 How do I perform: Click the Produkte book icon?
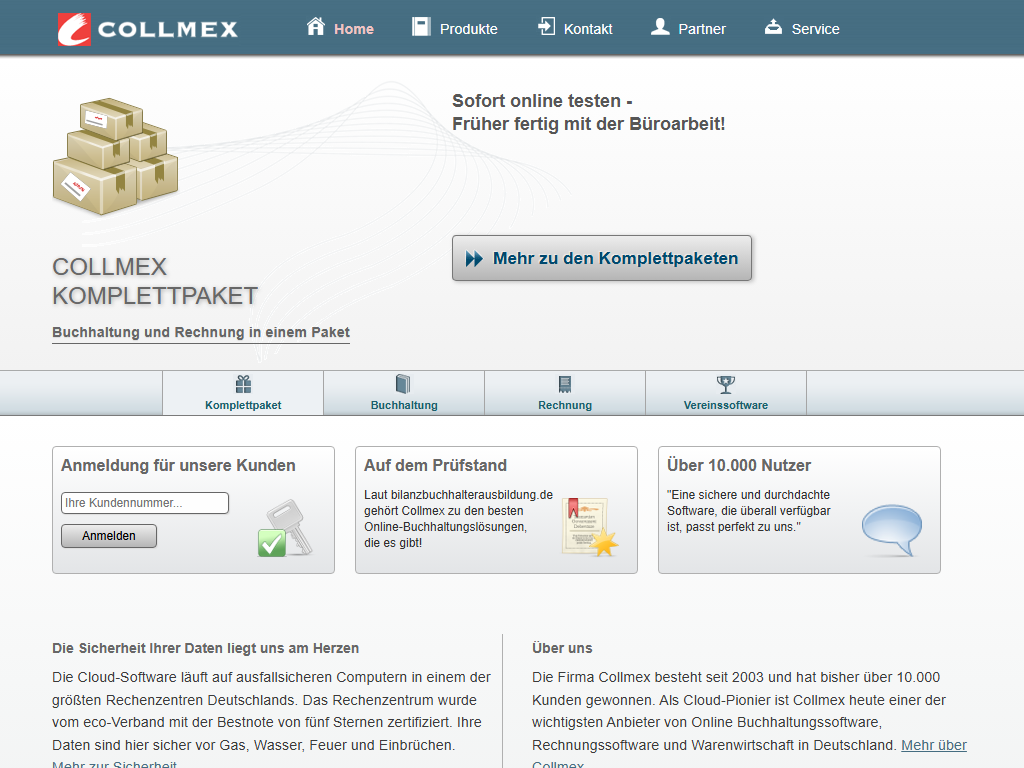(x=421, y=27)
